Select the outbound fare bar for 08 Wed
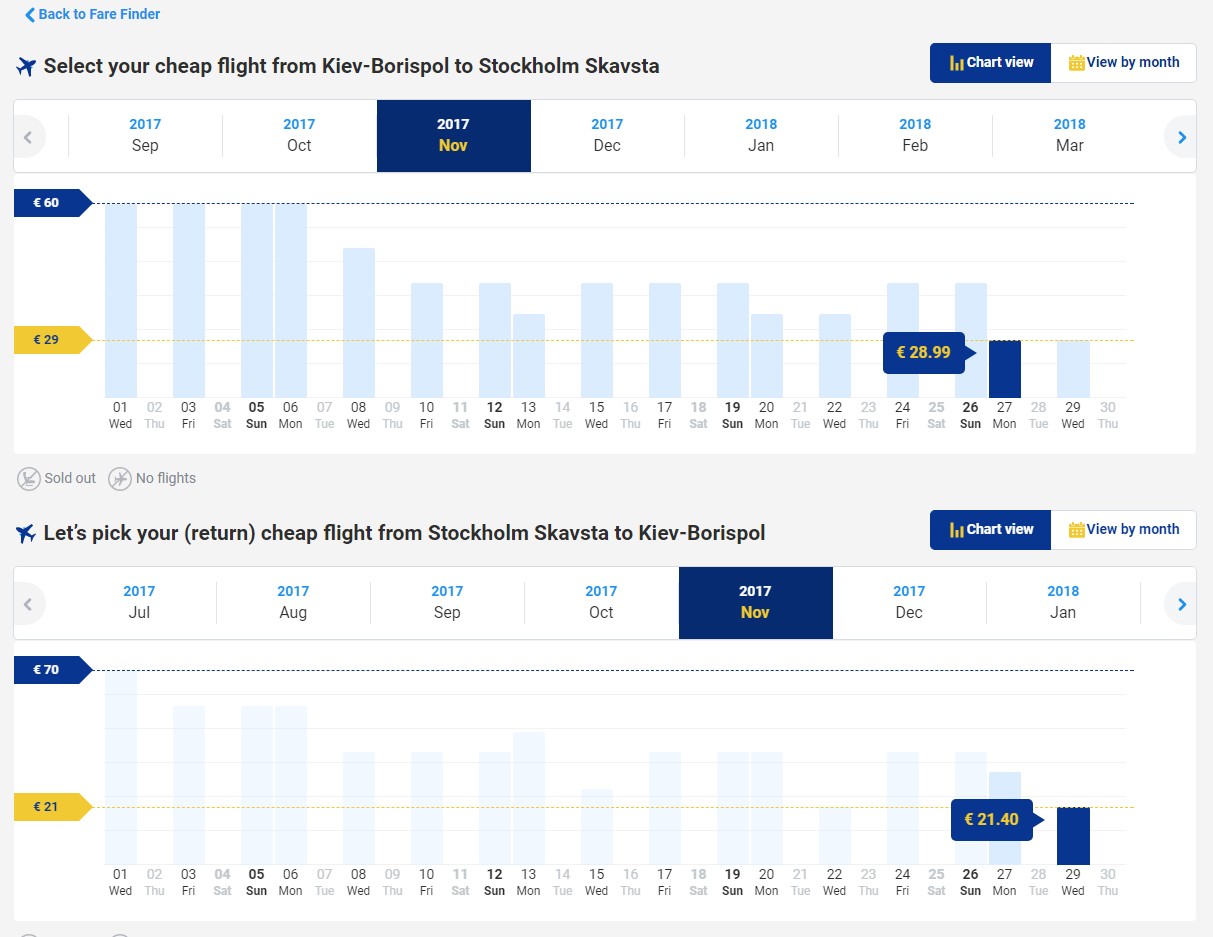 (359, 322)
